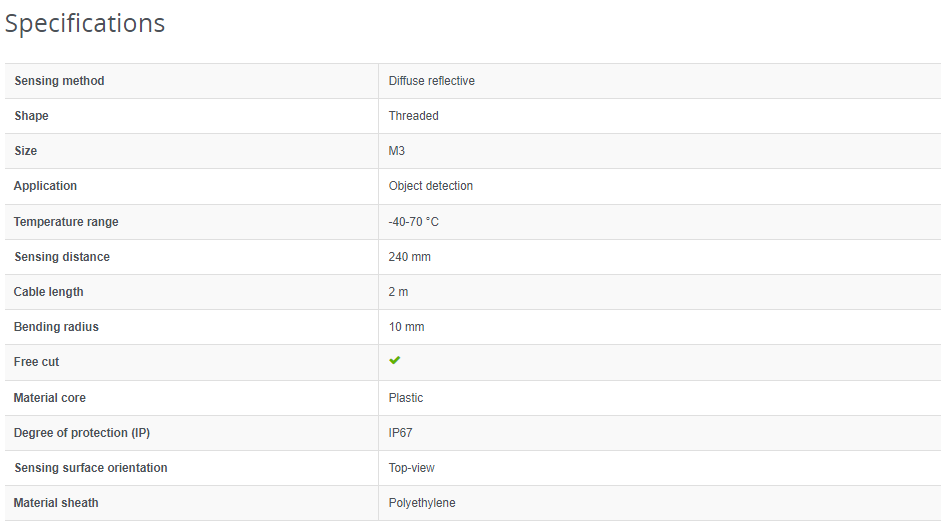951x527 pixels.
Task: Select the Sensing method label
Action: (x=59, y=81)
